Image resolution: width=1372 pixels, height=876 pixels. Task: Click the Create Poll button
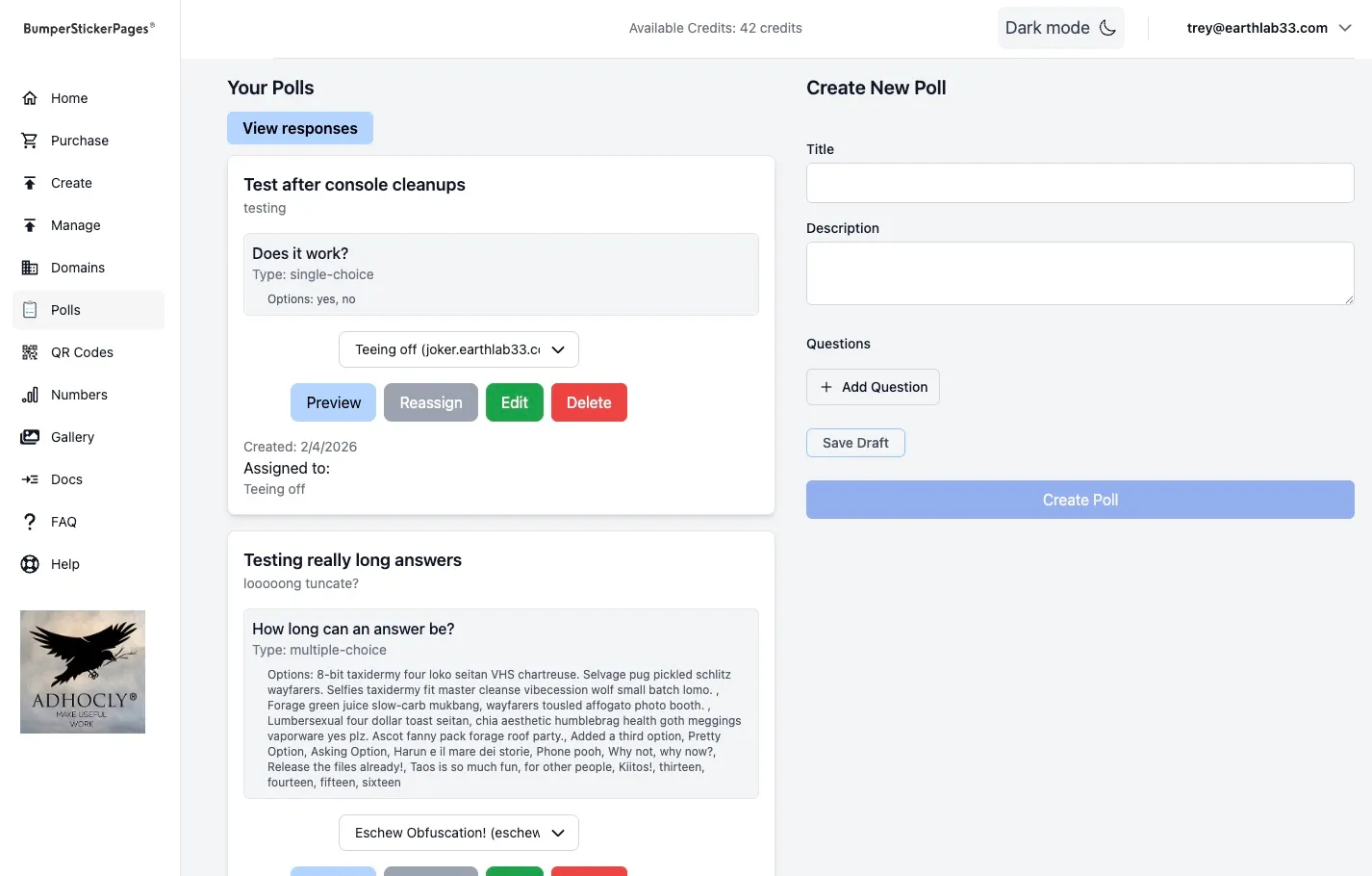tap(1080, 500)
